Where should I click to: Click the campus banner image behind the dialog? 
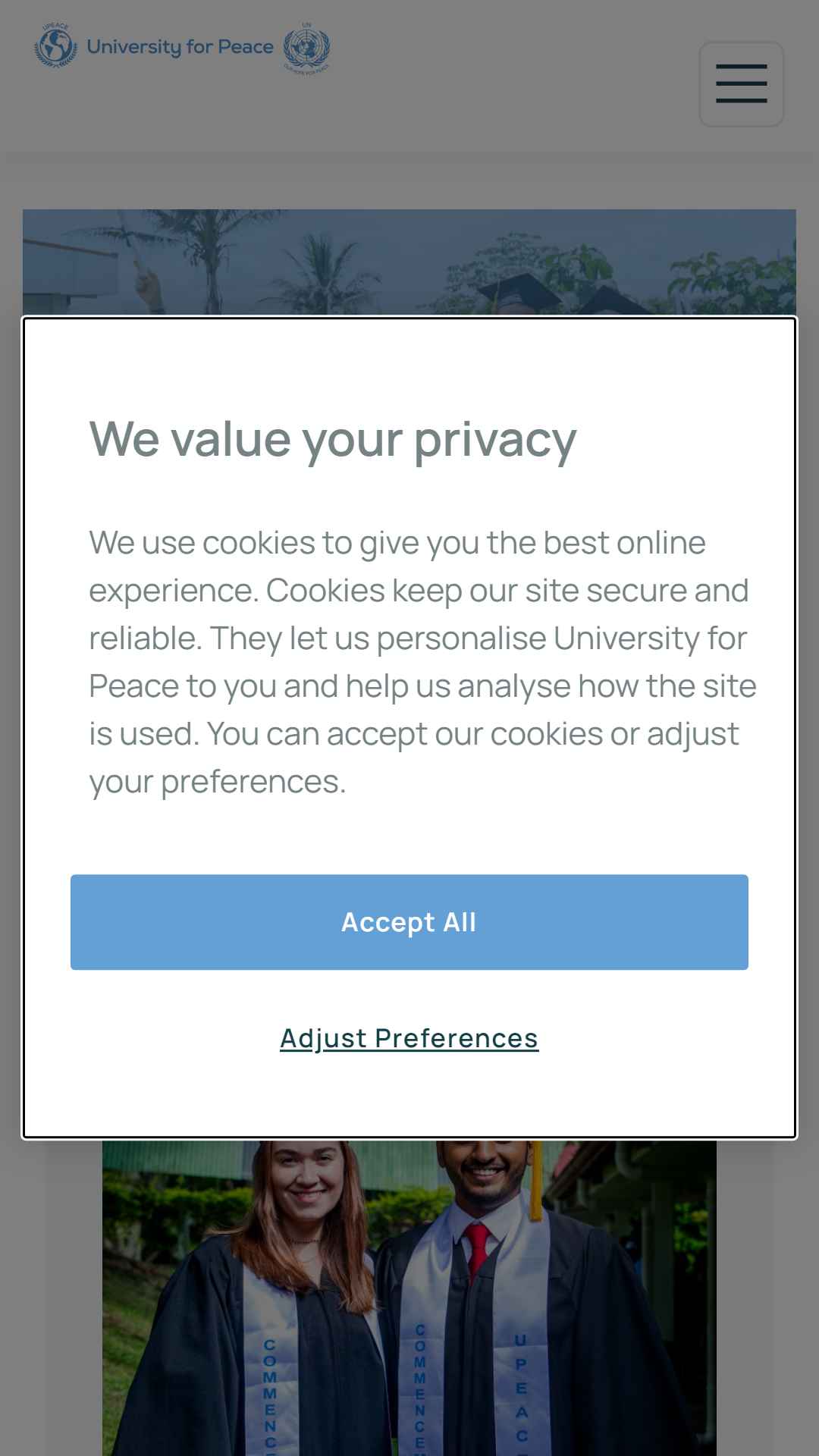click(409, 262)
